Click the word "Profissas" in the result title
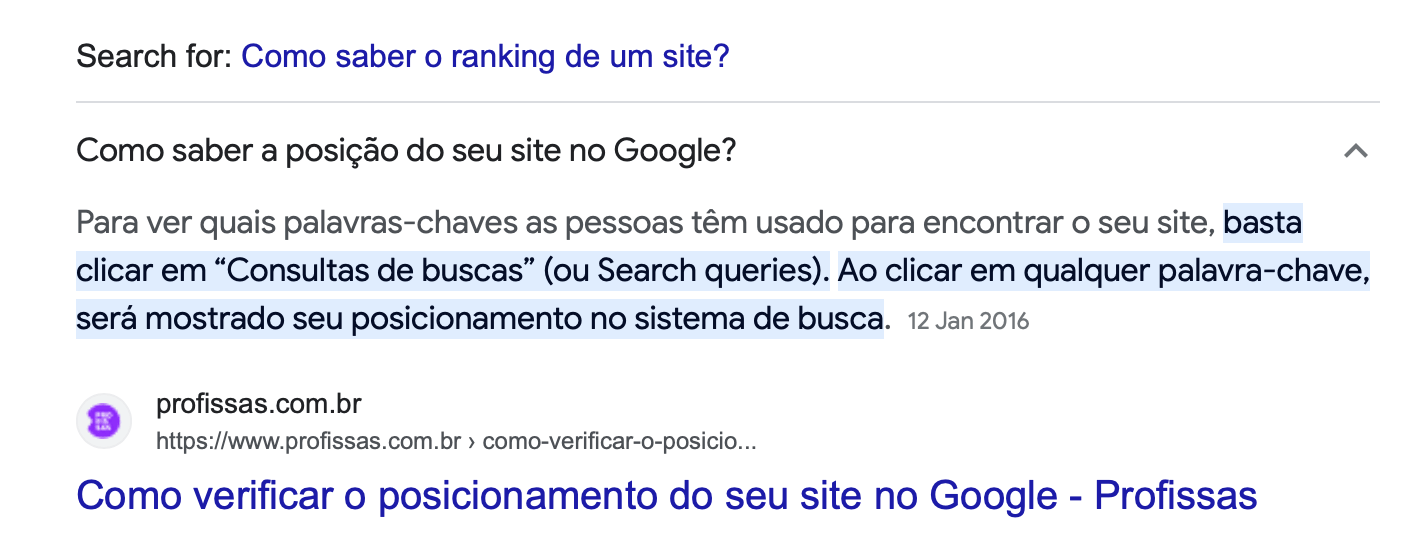 [1175, 496]
